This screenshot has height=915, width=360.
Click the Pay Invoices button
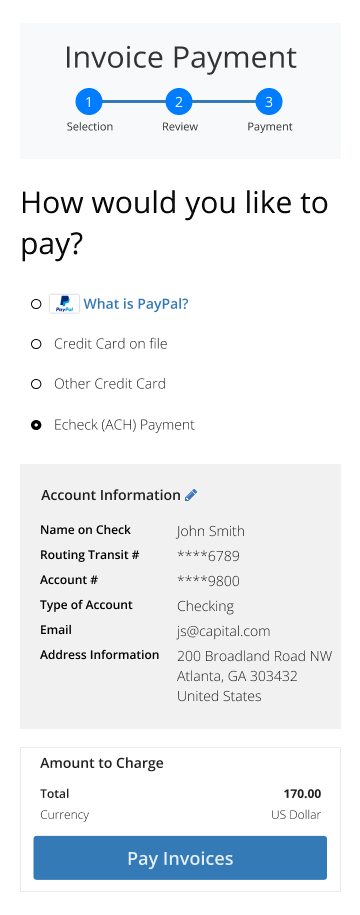tap(180, 858)
